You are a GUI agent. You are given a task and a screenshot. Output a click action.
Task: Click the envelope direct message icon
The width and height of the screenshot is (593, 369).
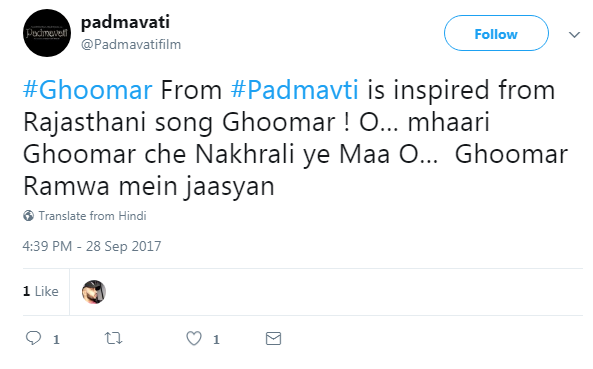point(273,338)
